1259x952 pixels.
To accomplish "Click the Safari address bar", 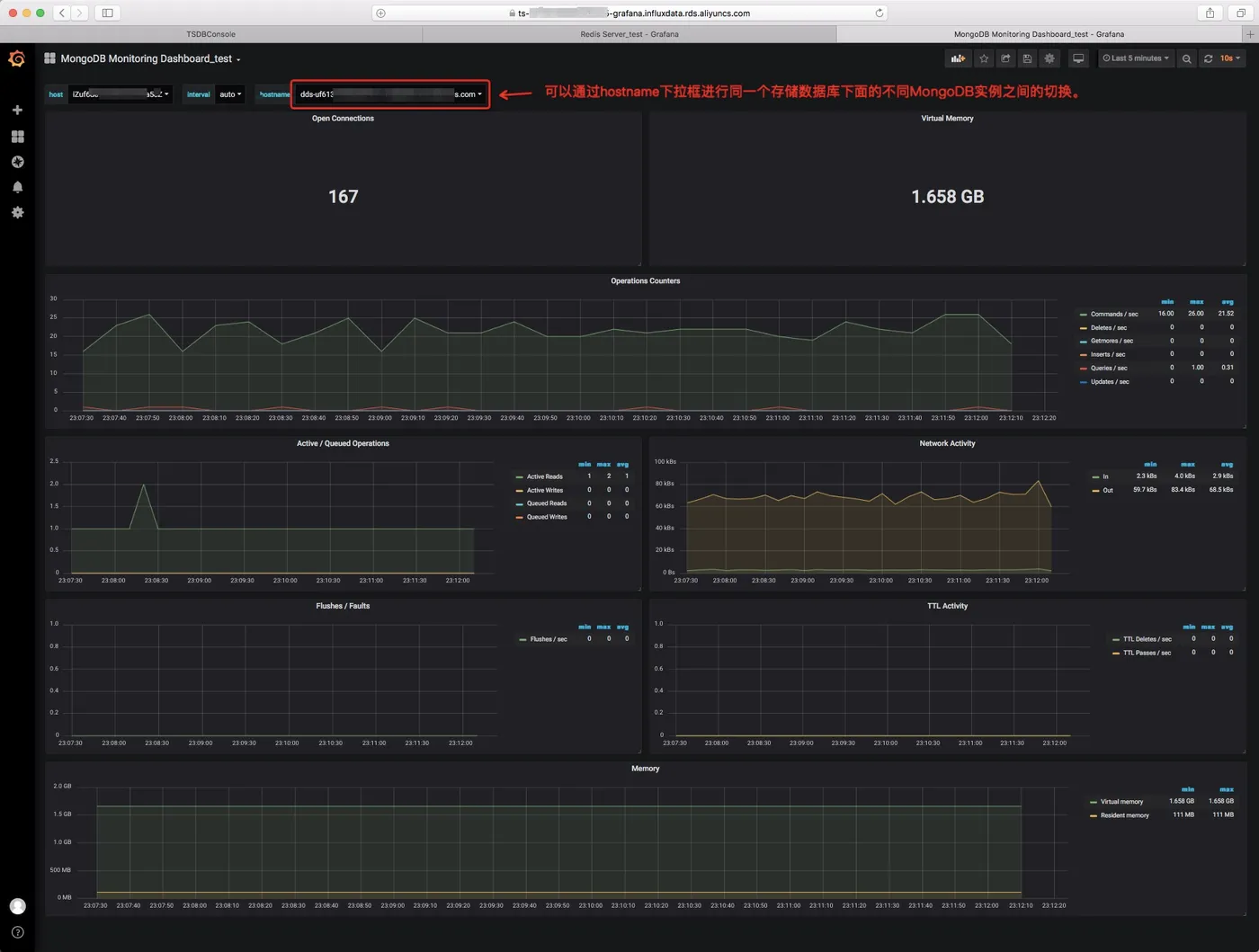I will [x=629, y=13].
